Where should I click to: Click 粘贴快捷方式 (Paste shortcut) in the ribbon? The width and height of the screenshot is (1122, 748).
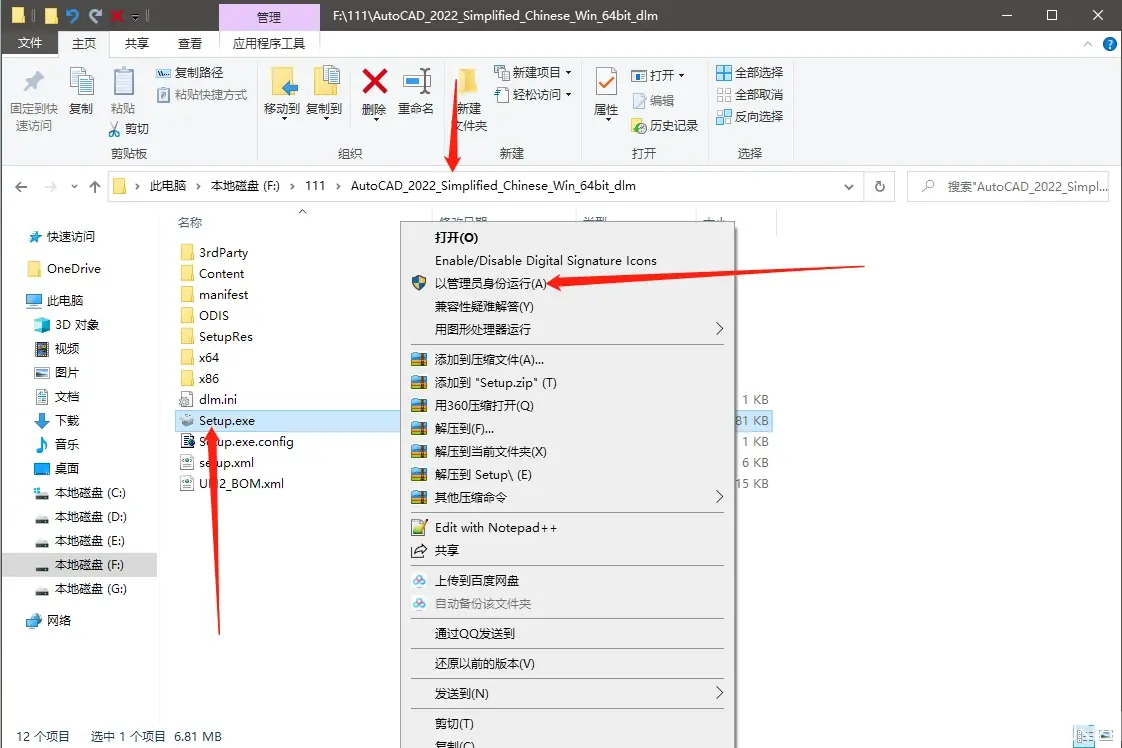pyautogui.click(x=202, y=94)
